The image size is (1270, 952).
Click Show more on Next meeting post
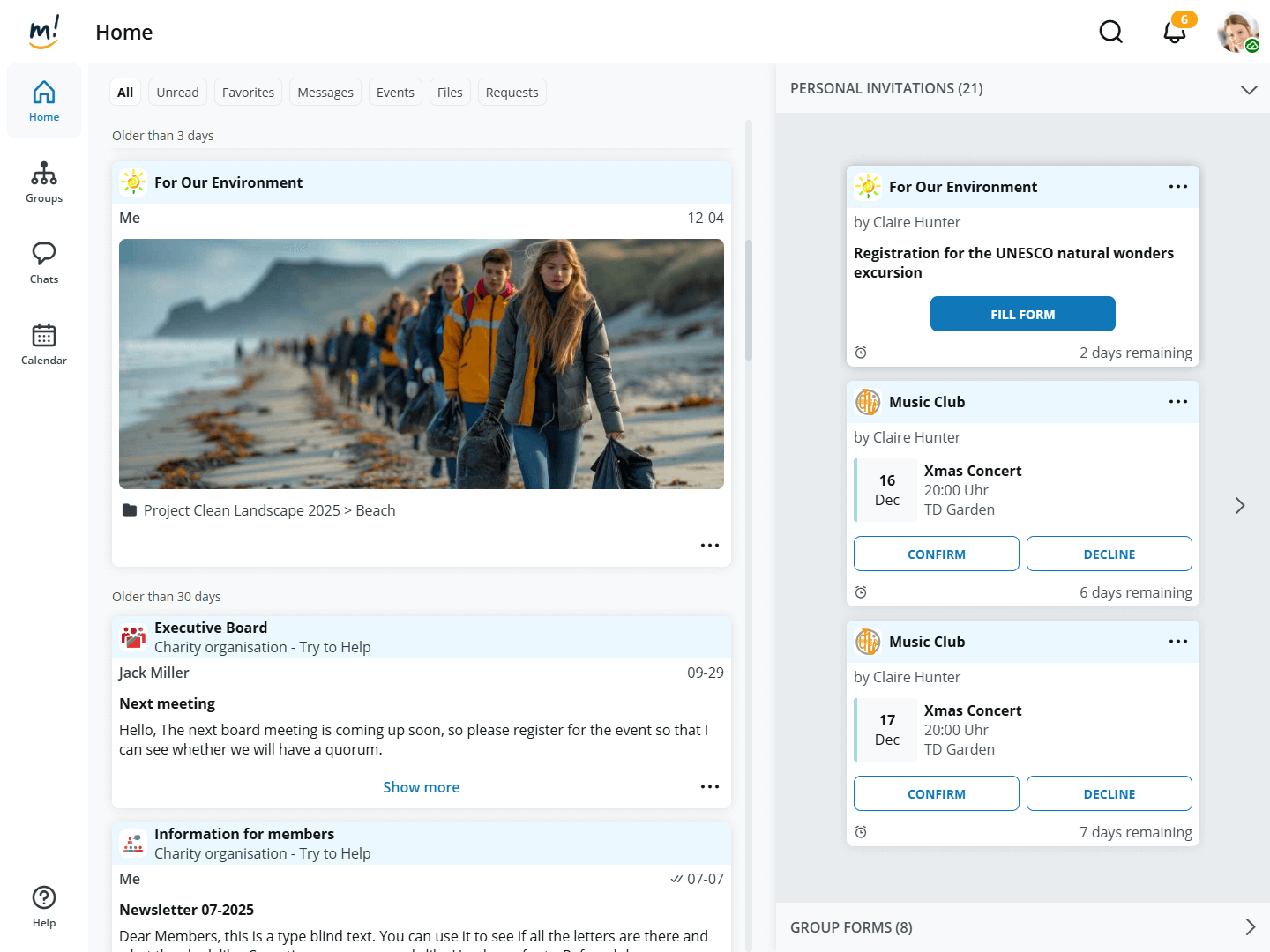[x=421, y=787]
